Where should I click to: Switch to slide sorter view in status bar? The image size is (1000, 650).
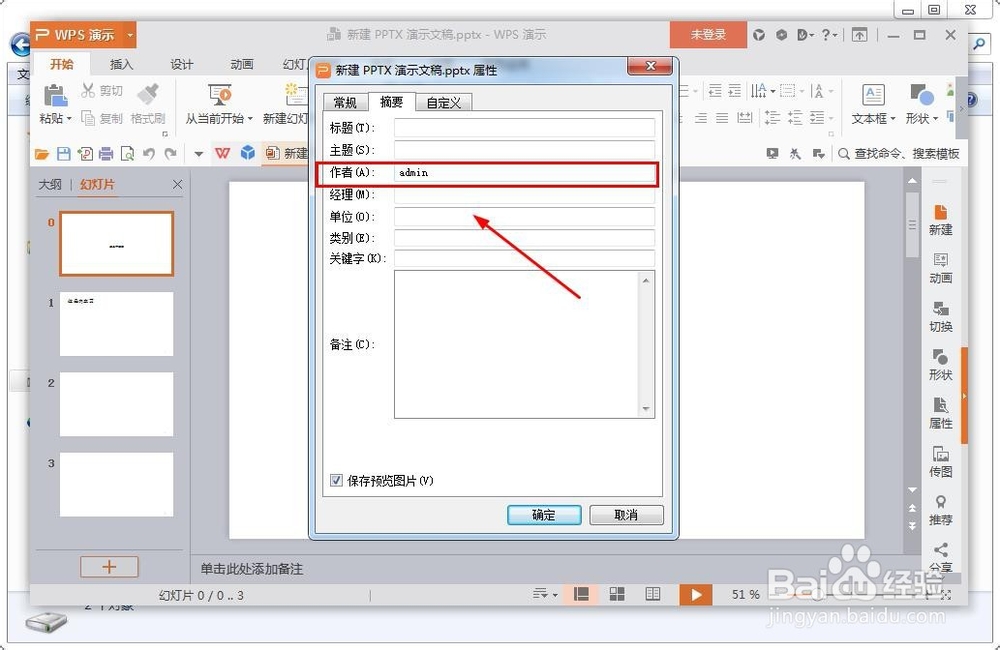tap(616, 593)
